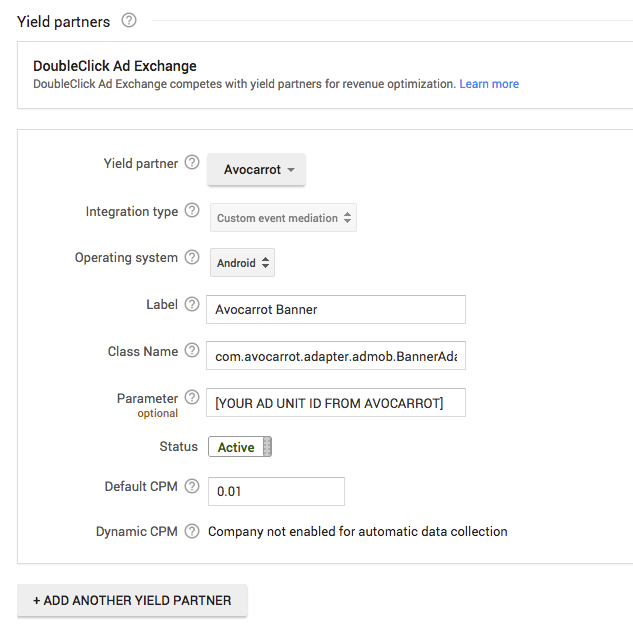Click help icon beside Parameter
Viewport: 633px width, 634px height.
point(192,398)
